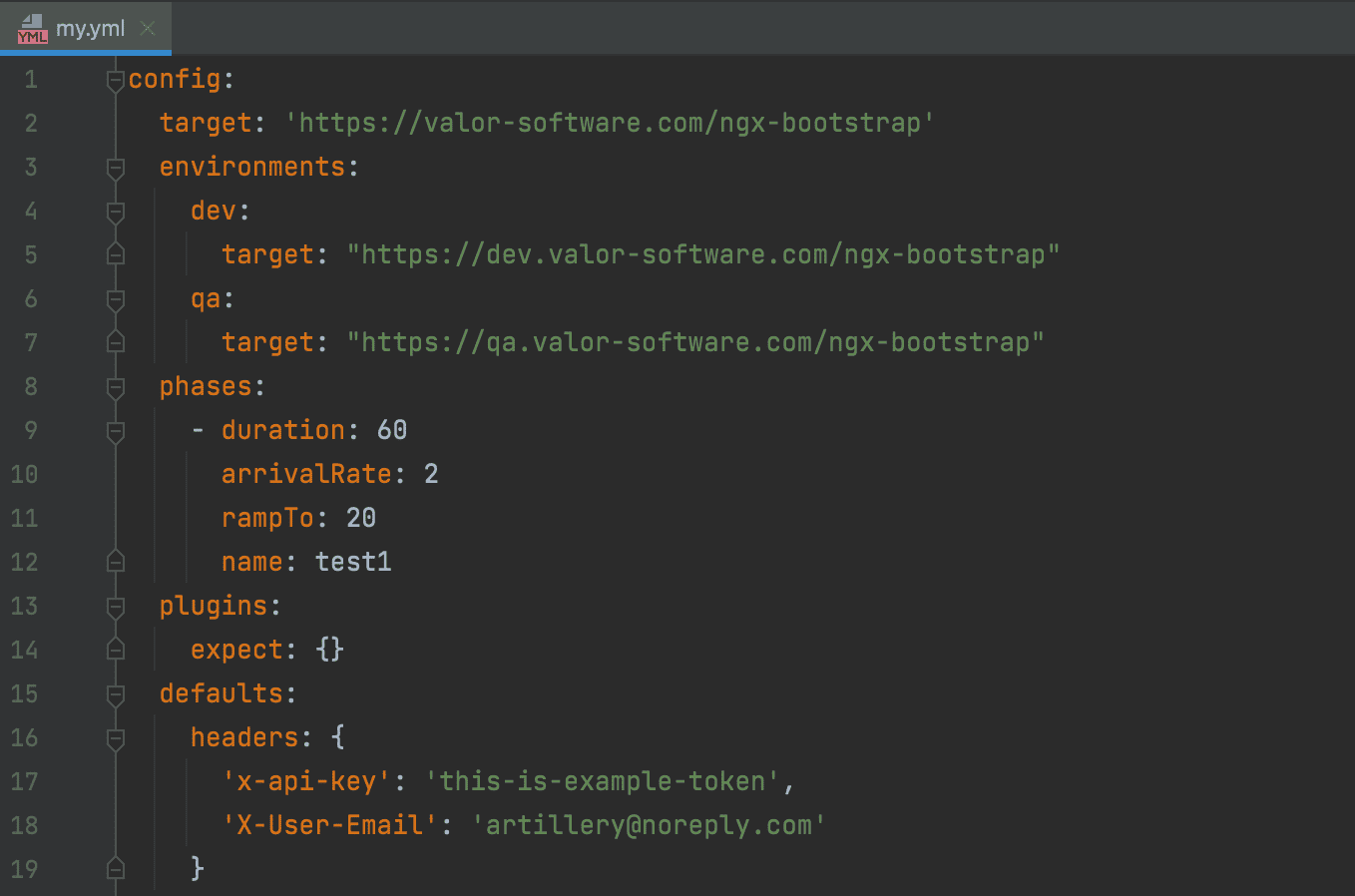Viewport: 1355px width, 896px height.
Task: Fold the headers block in gutter
Action: coord(116,738)
